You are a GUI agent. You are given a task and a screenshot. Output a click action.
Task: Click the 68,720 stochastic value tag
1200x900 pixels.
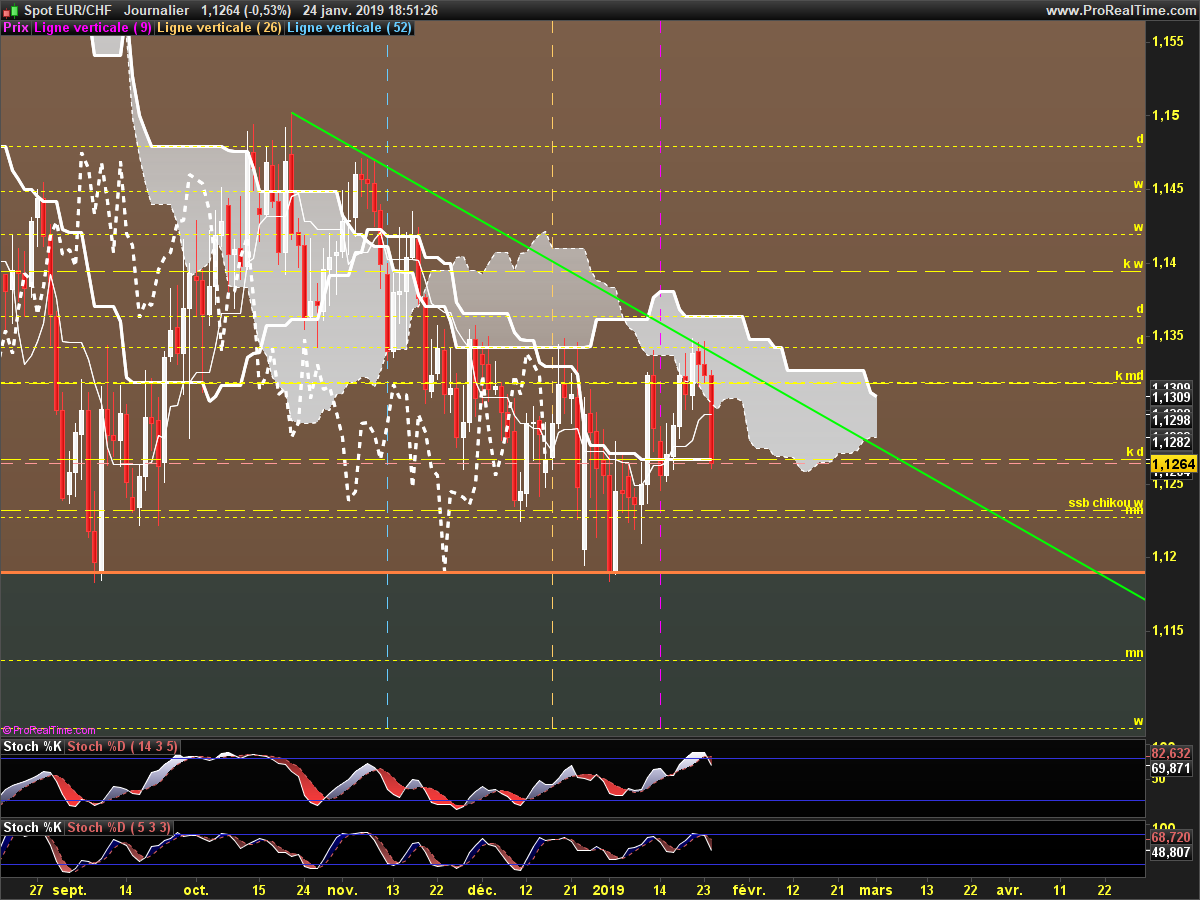(1170, 837)
